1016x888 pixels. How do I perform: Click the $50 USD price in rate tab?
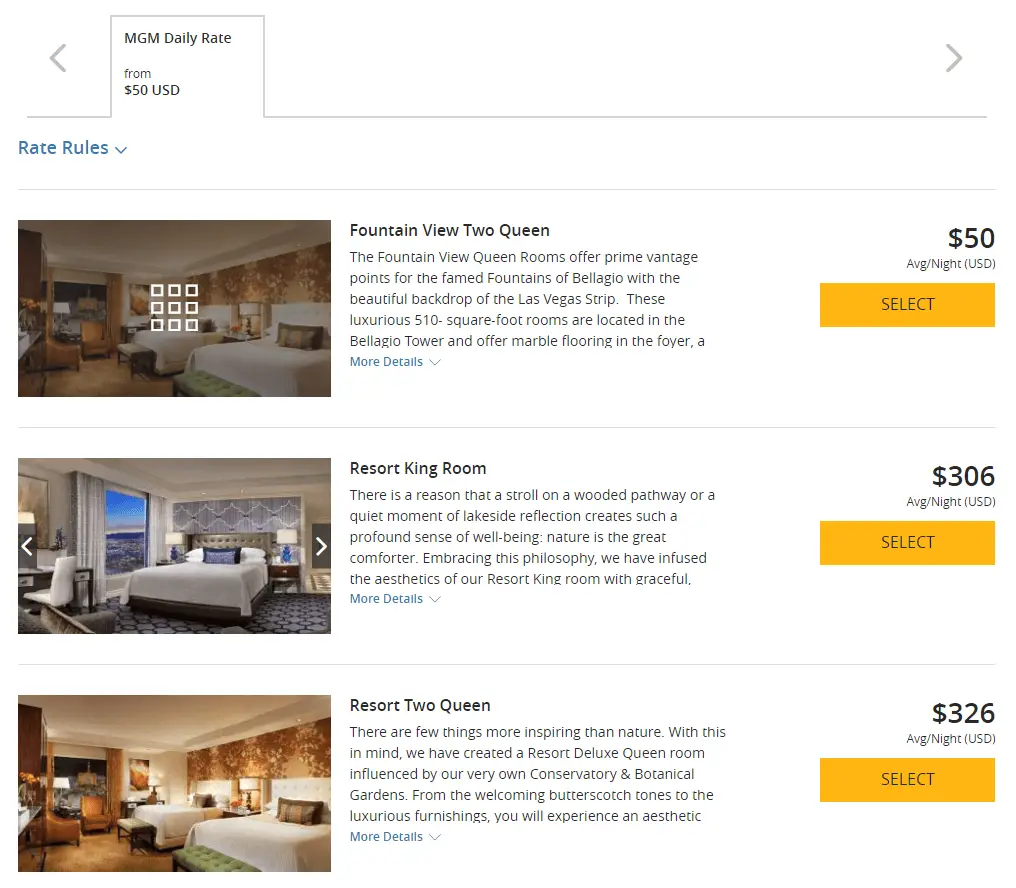pos(152,90)
